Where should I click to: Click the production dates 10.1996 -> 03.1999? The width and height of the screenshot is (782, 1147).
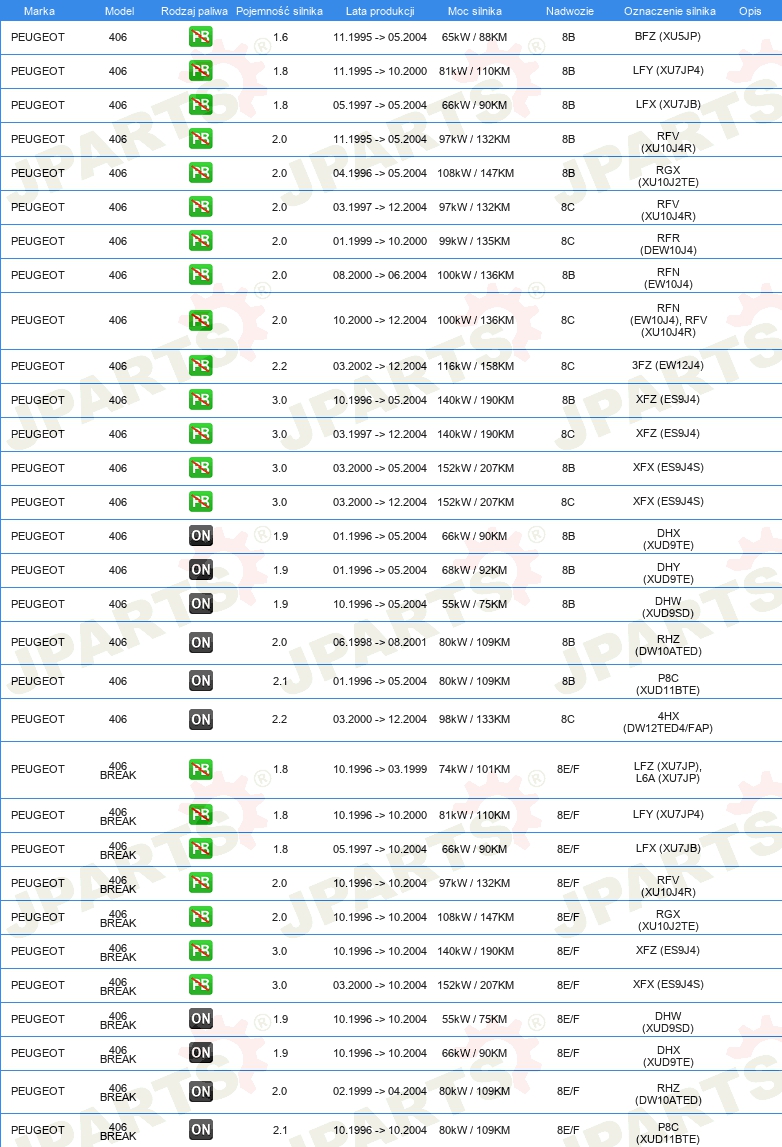pyautogui.click(x=380, y=770)
